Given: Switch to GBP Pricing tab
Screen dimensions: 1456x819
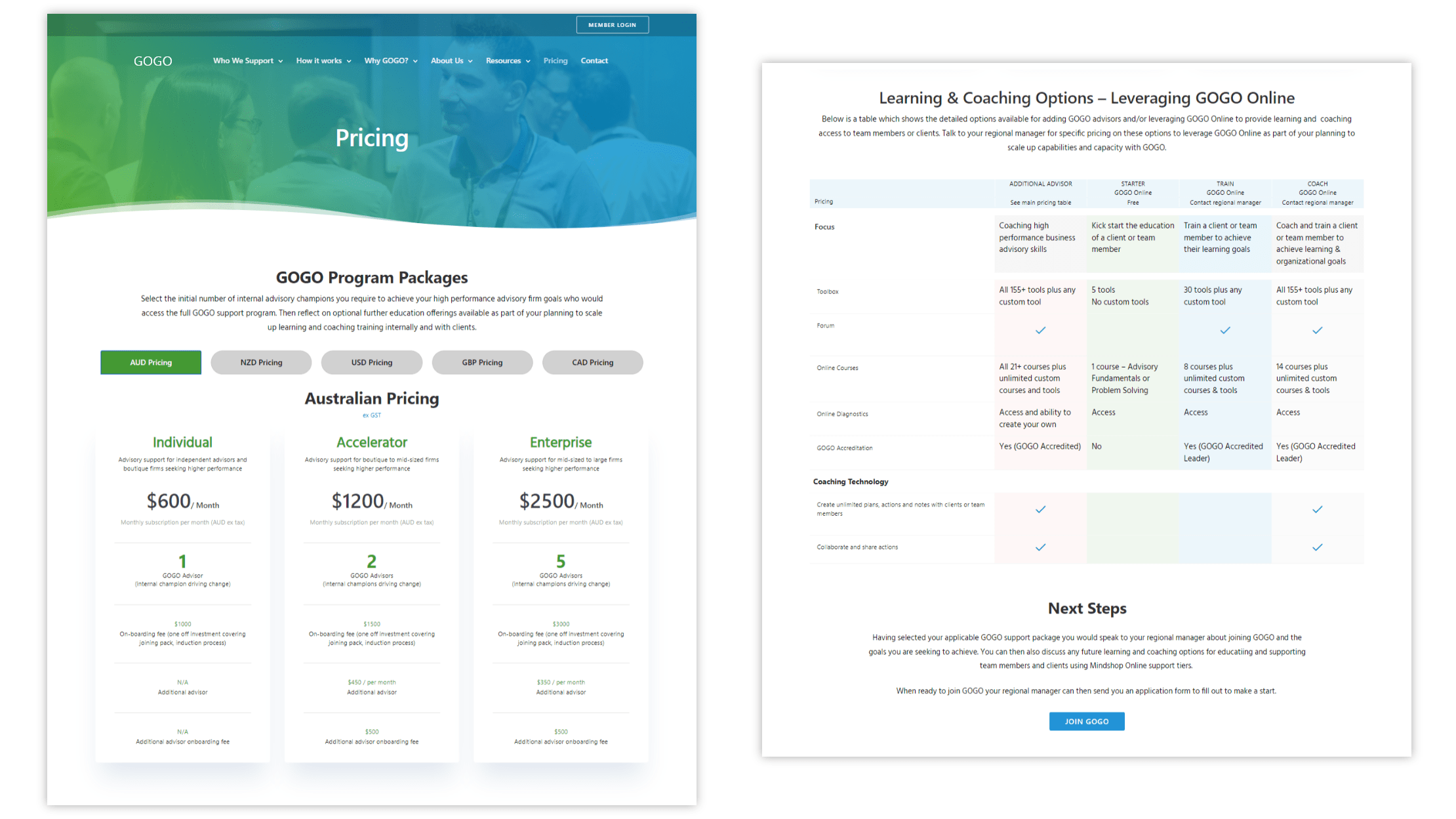Looking at the screenshot, I should point(482,362).
